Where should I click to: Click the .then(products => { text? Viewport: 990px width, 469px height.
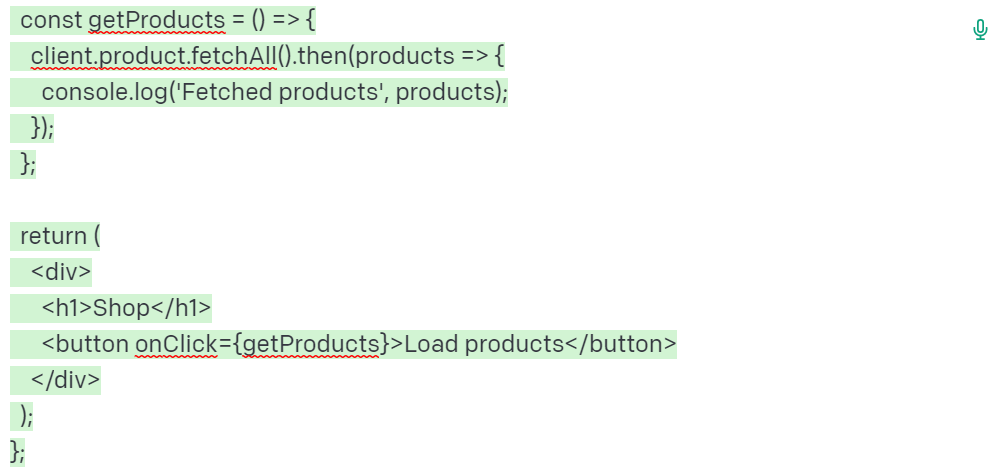pos(391,57)
